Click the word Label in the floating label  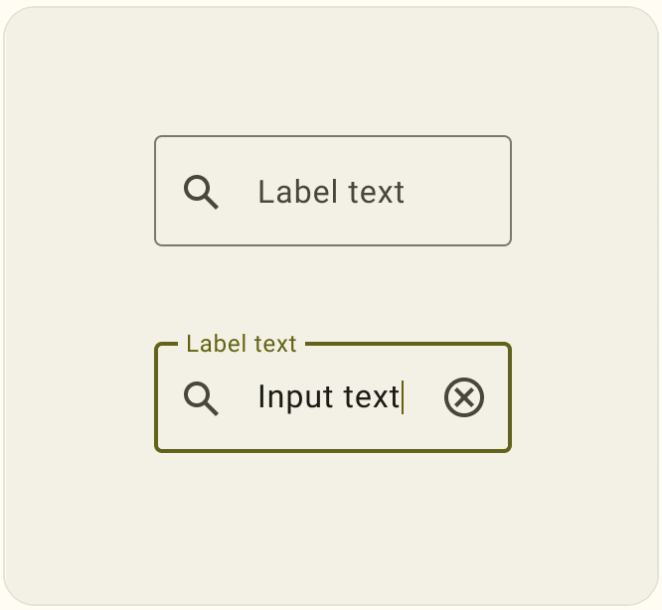pos(214,344)
